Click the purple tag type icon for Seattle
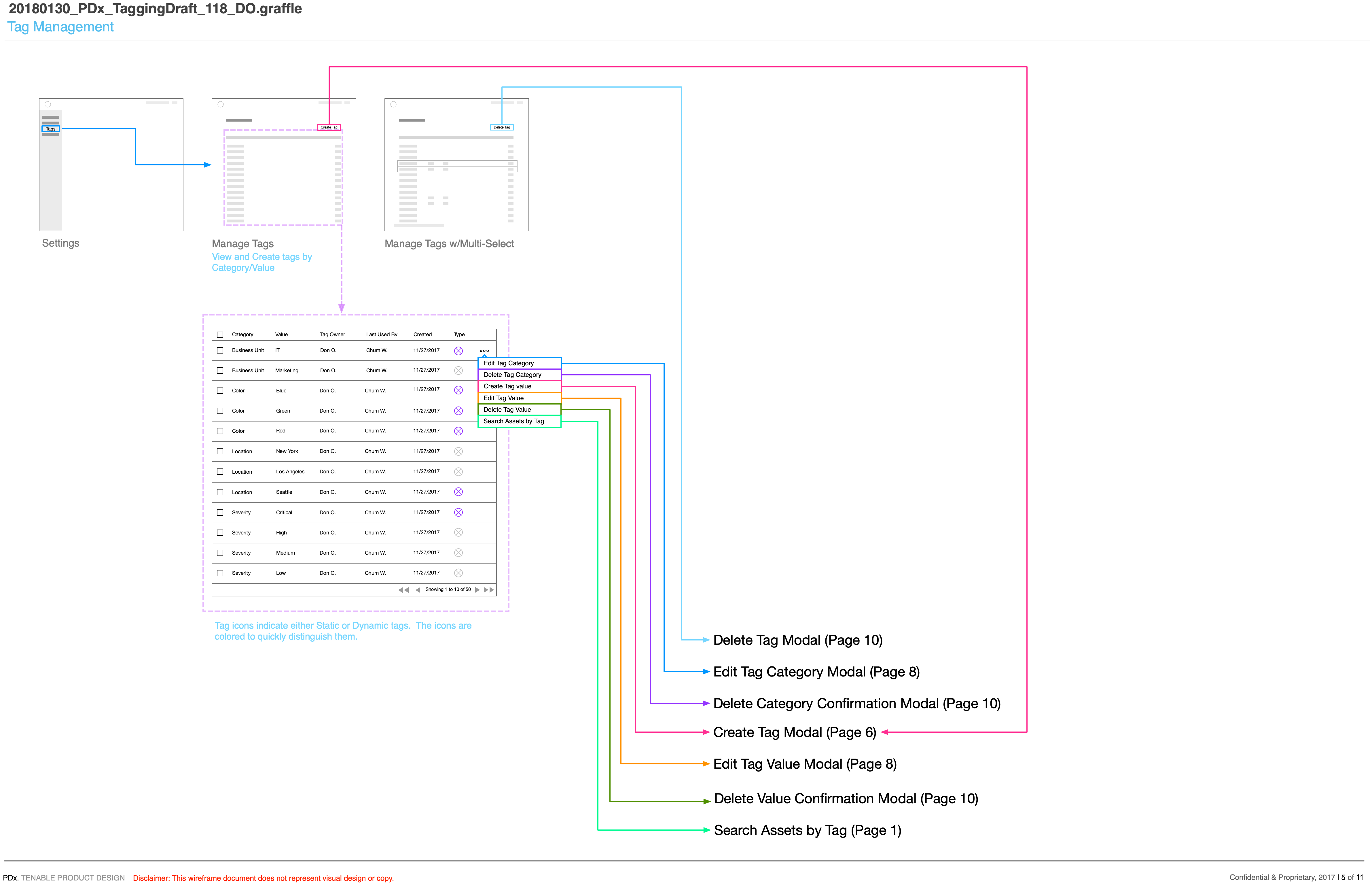1372x892 pixels. click(x=458, y=492)
